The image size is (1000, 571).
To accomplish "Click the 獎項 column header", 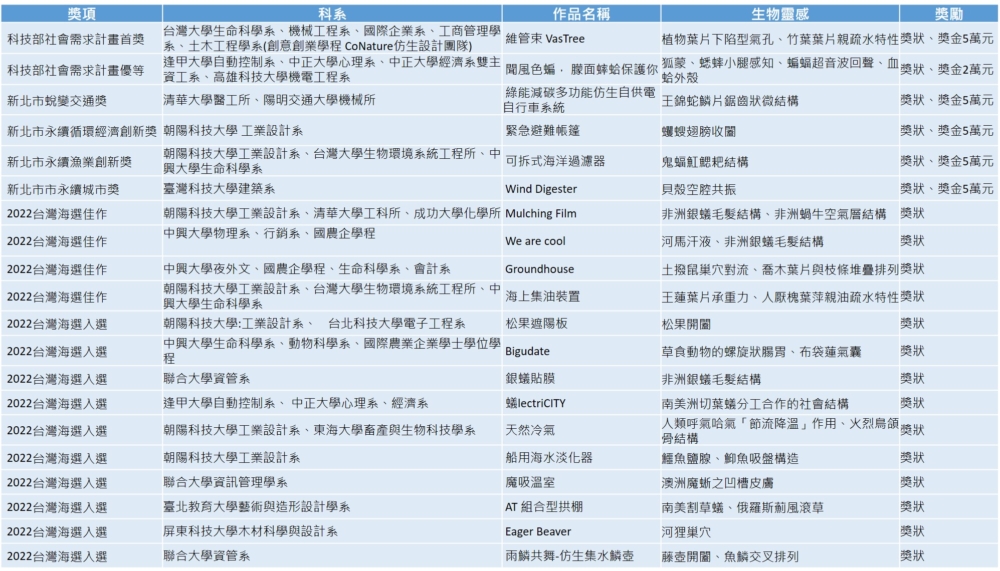I will pos(82,13).
